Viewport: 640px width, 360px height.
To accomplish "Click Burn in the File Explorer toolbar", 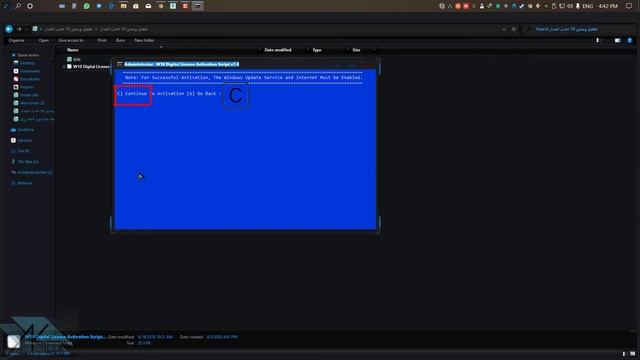I will (x=120, y=40).
